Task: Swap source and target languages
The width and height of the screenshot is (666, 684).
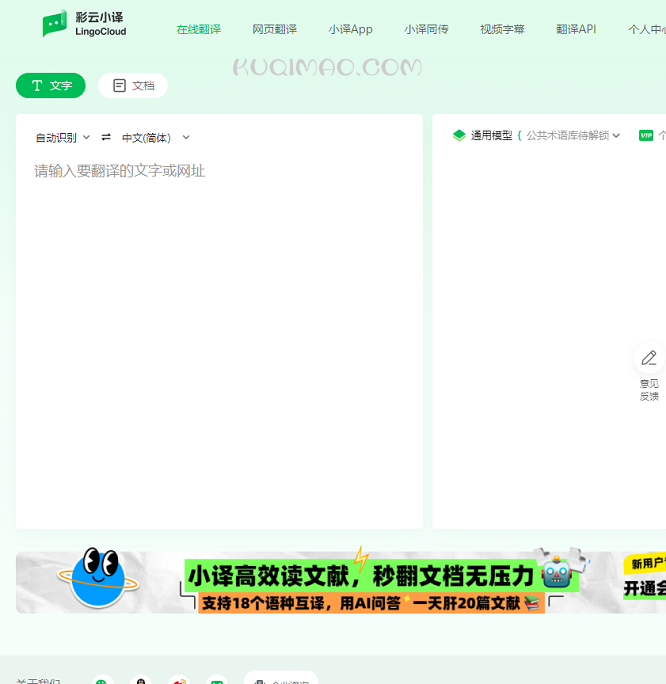Action: (106, 137)
